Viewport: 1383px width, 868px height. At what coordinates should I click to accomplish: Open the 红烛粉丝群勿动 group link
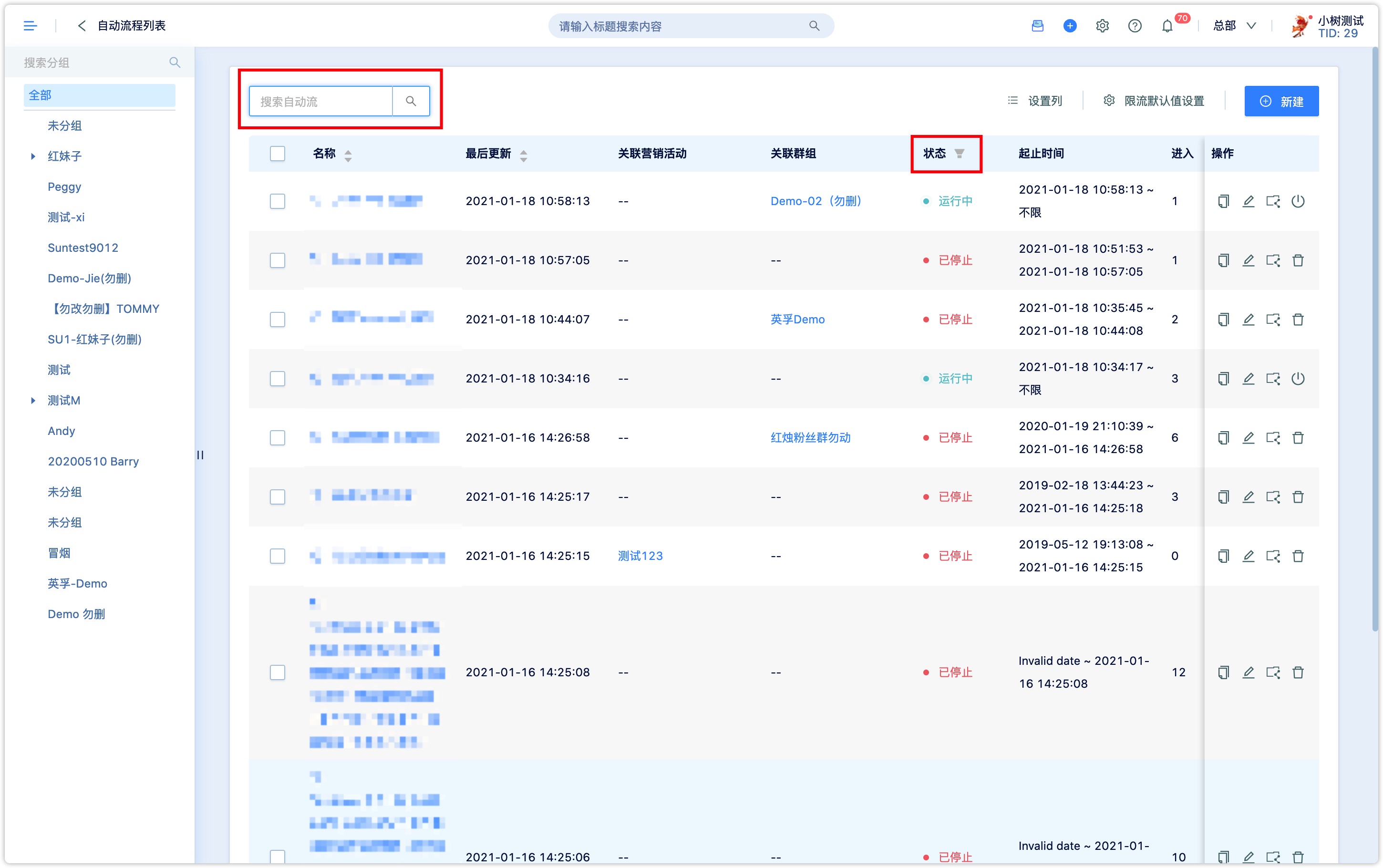810,438
